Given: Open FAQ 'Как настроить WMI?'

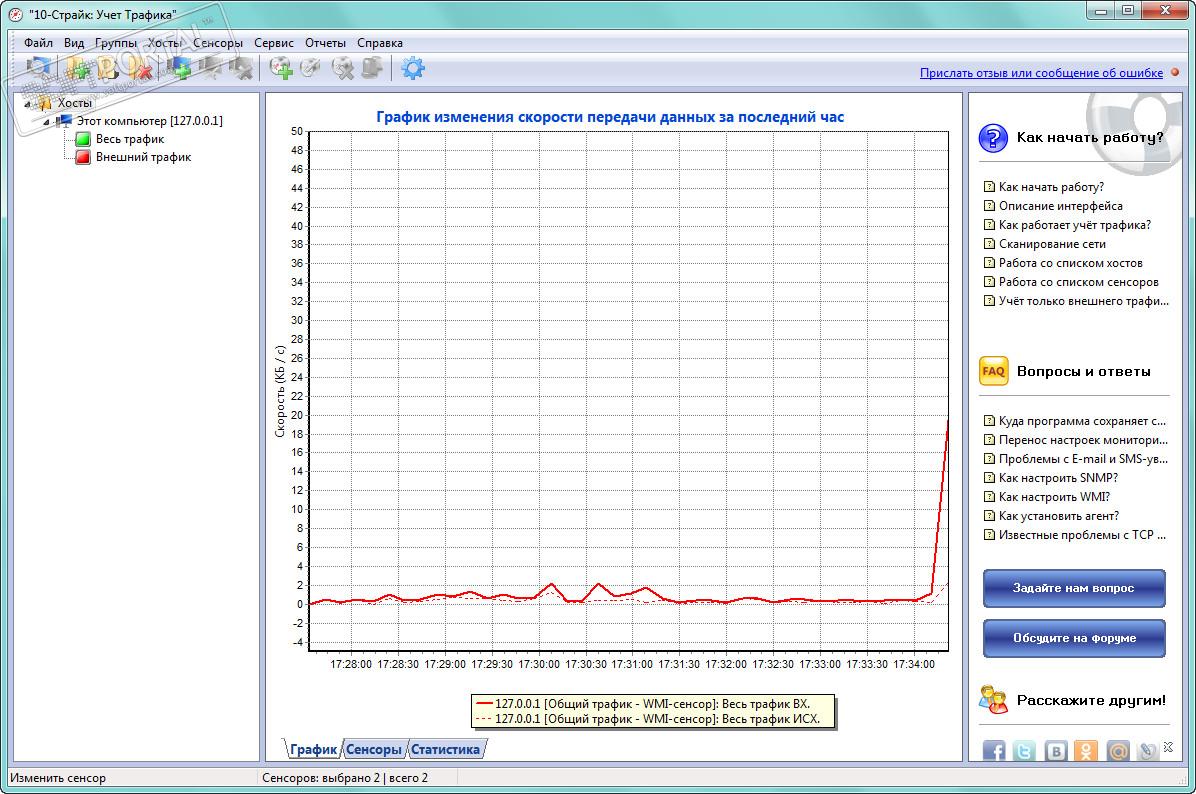Looking at the screenshot, I should 1054,497.
